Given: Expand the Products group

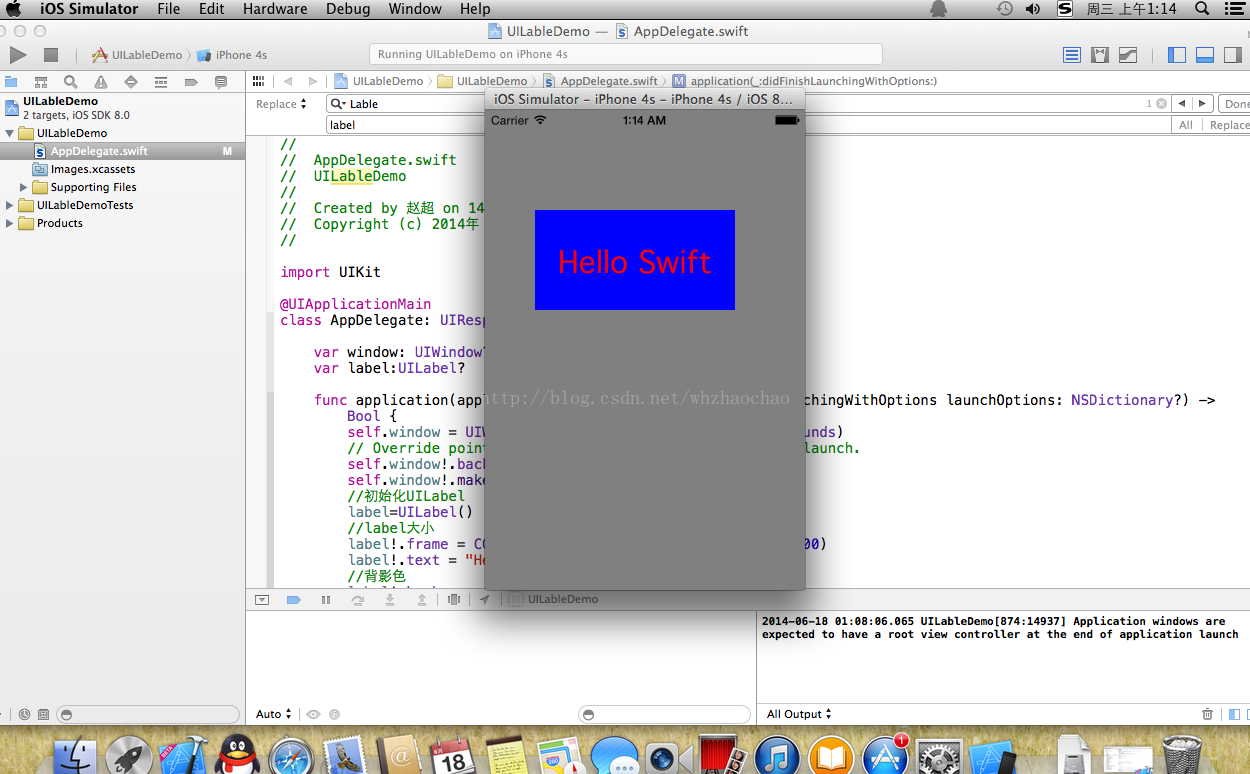Looking at the screenshot, I should 10,223.
